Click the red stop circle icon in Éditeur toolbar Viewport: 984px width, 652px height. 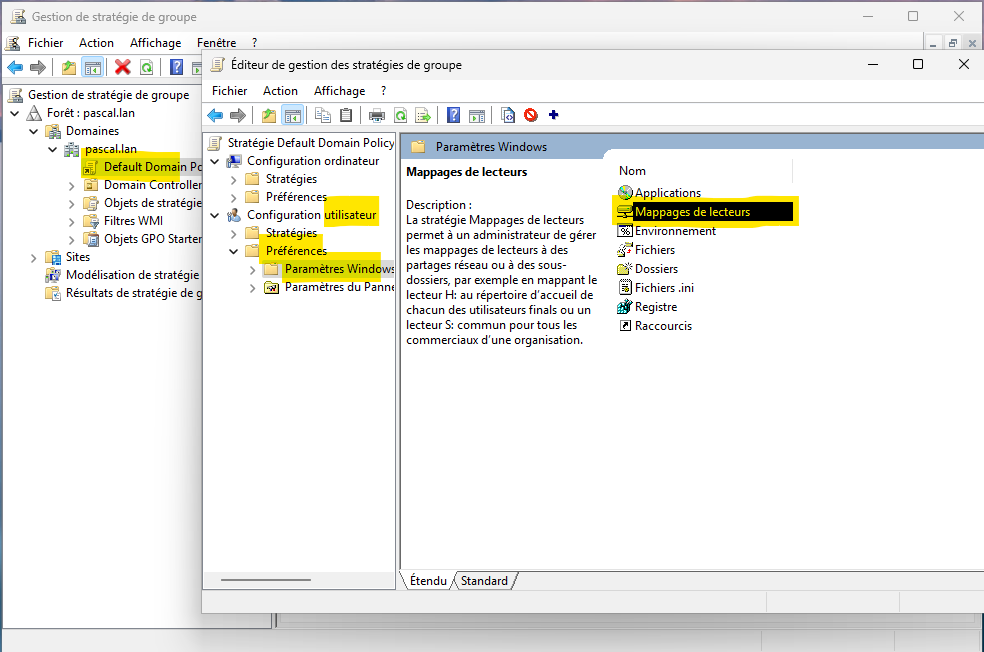coord(531,115)
